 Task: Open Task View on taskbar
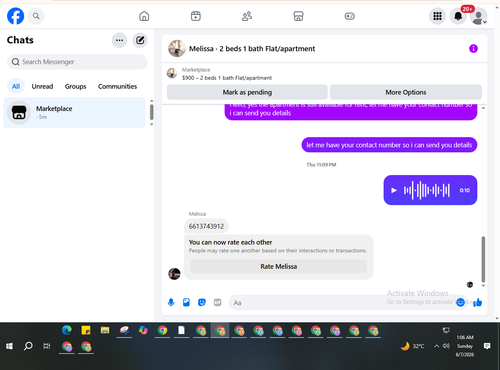point(47,346)
